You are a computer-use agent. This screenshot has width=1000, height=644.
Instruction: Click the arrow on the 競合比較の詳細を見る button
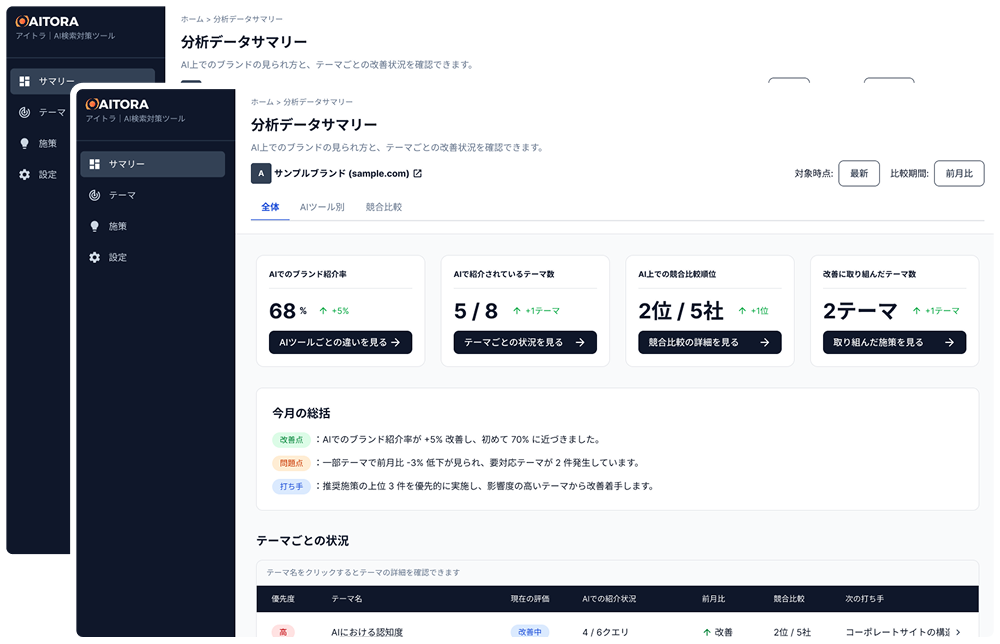coord(765,342)
